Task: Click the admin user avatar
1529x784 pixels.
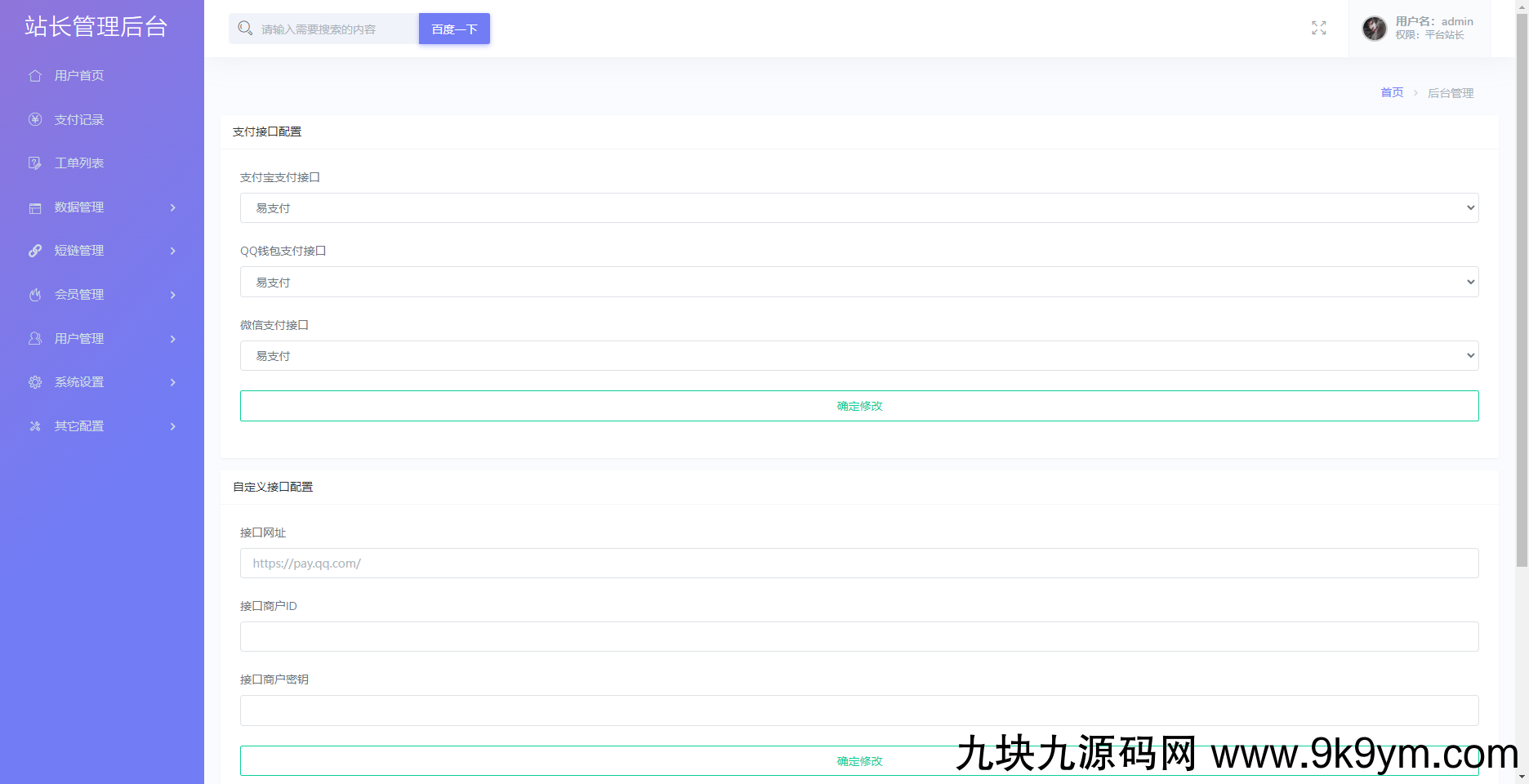Action: click(x=1375, y=29)
